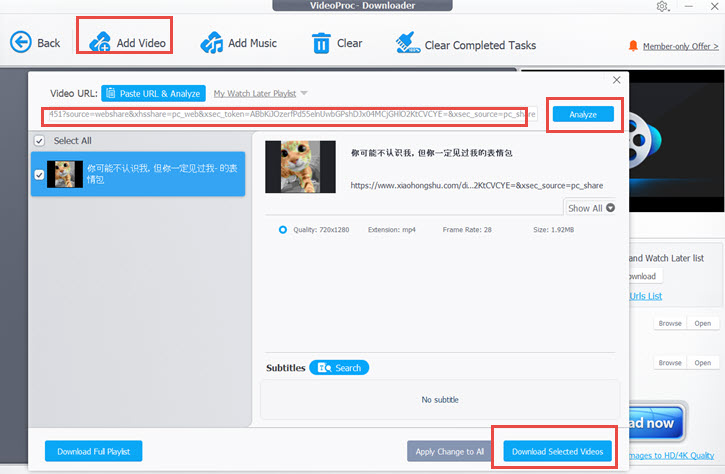Open My Watch Later Playlist link
The image size is (725, 474).
pyautogui.click(x=255, y=93)
